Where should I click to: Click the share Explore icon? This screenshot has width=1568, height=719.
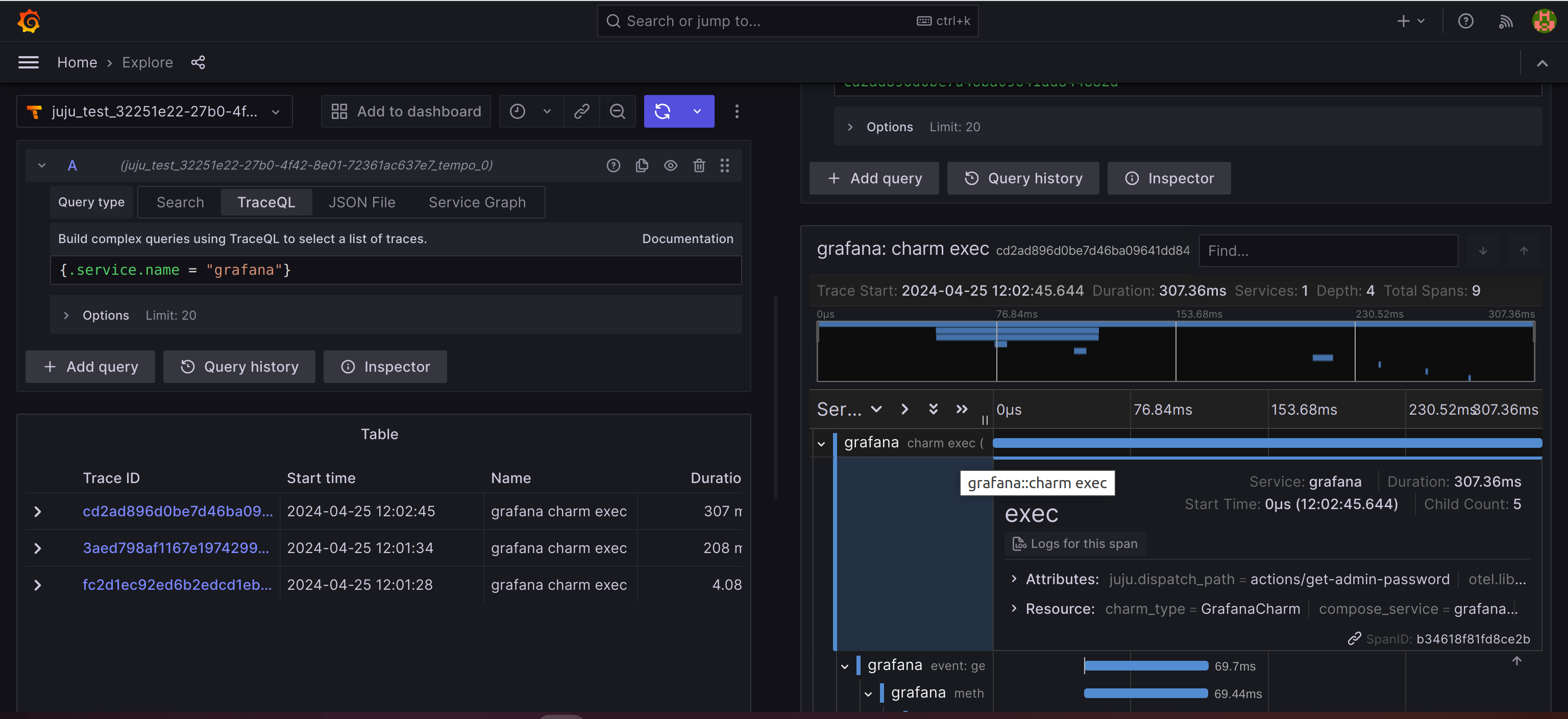[x=198, y=62]
